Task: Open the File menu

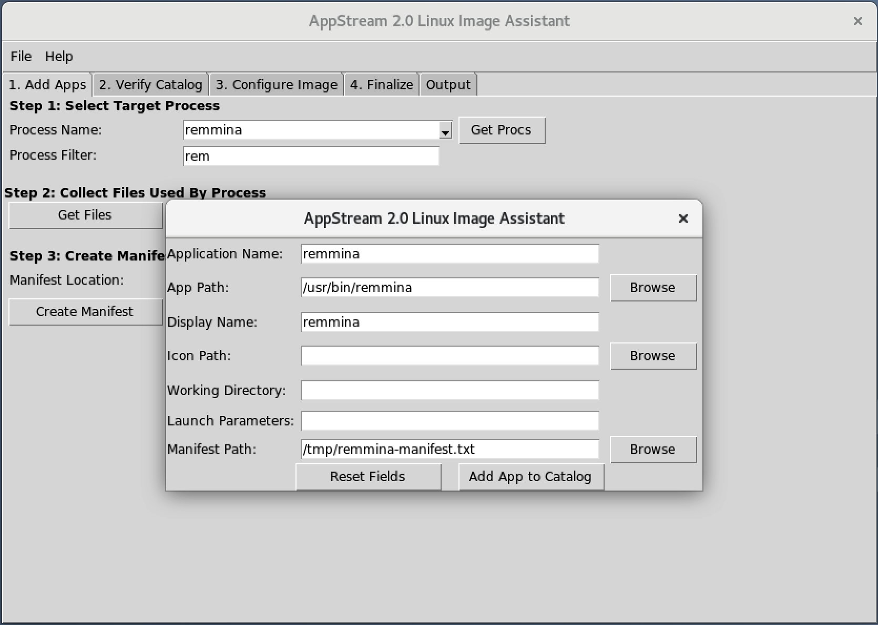Action: [20, 56]
